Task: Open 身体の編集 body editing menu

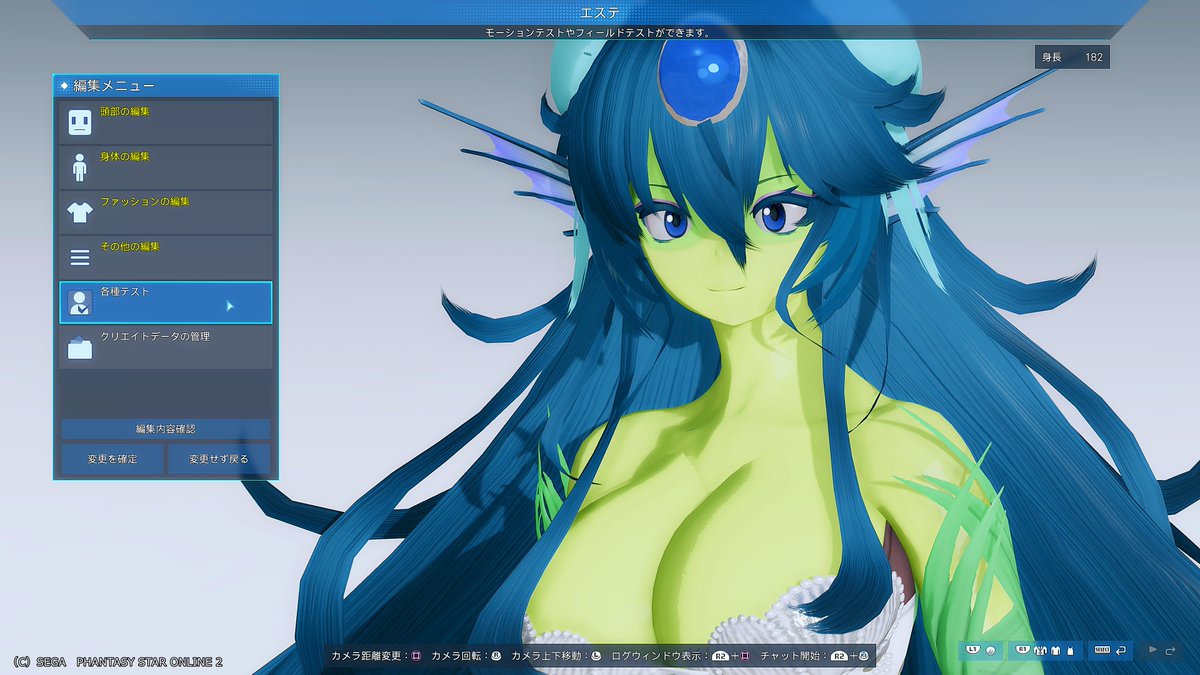Action: click(x=165, y=166)
